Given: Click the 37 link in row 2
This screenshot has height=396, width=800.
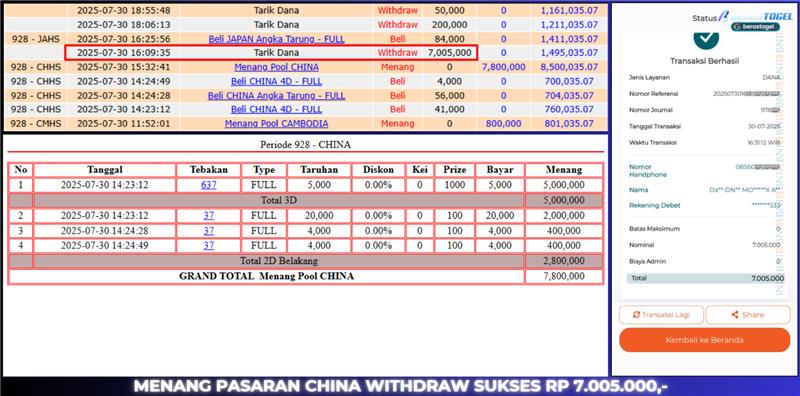Looking at the screenshot, I should [x=209, y=216].
